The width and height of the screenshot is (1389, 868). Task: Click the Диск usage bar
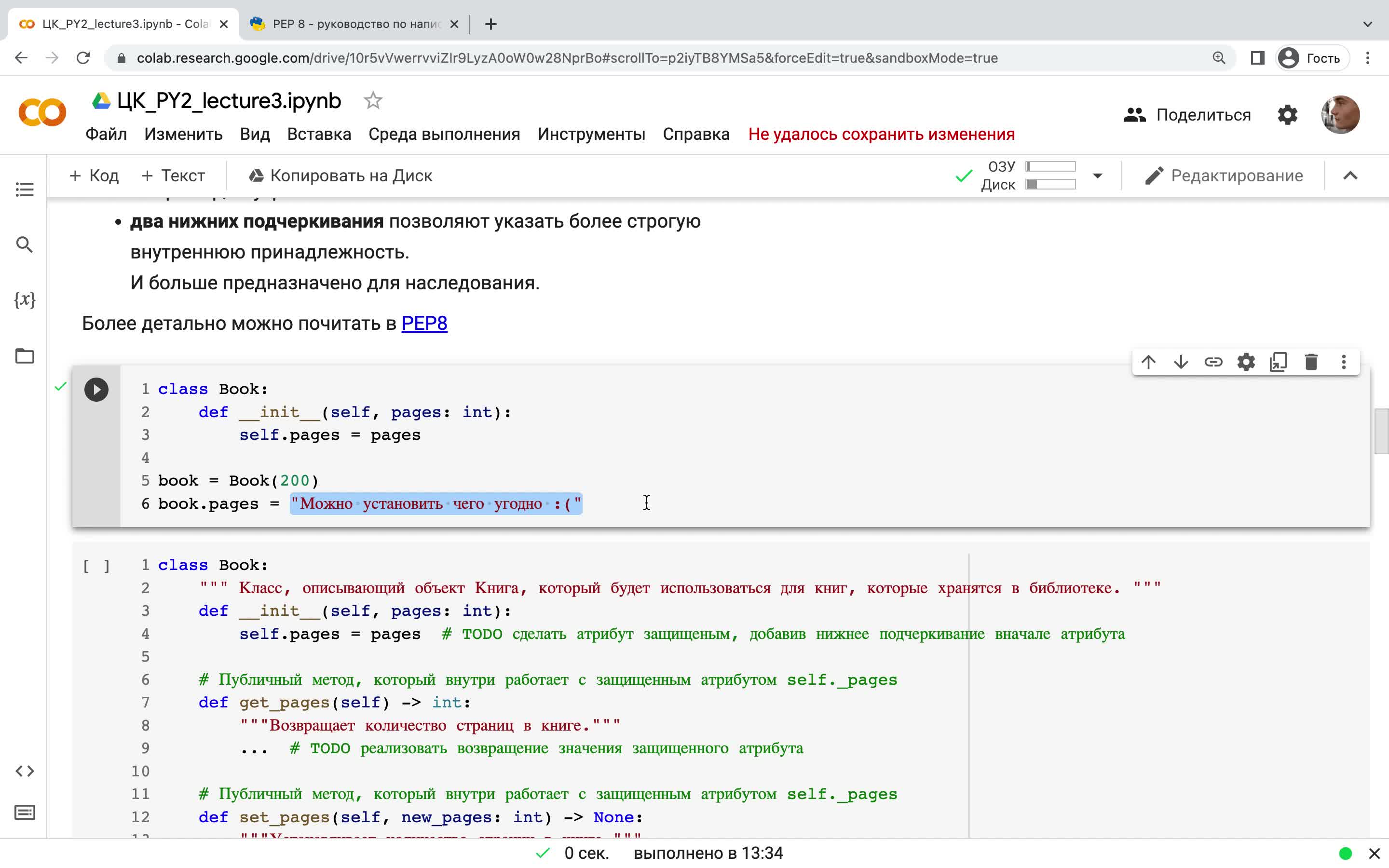pyautogui.click(x=1050, y=184)
